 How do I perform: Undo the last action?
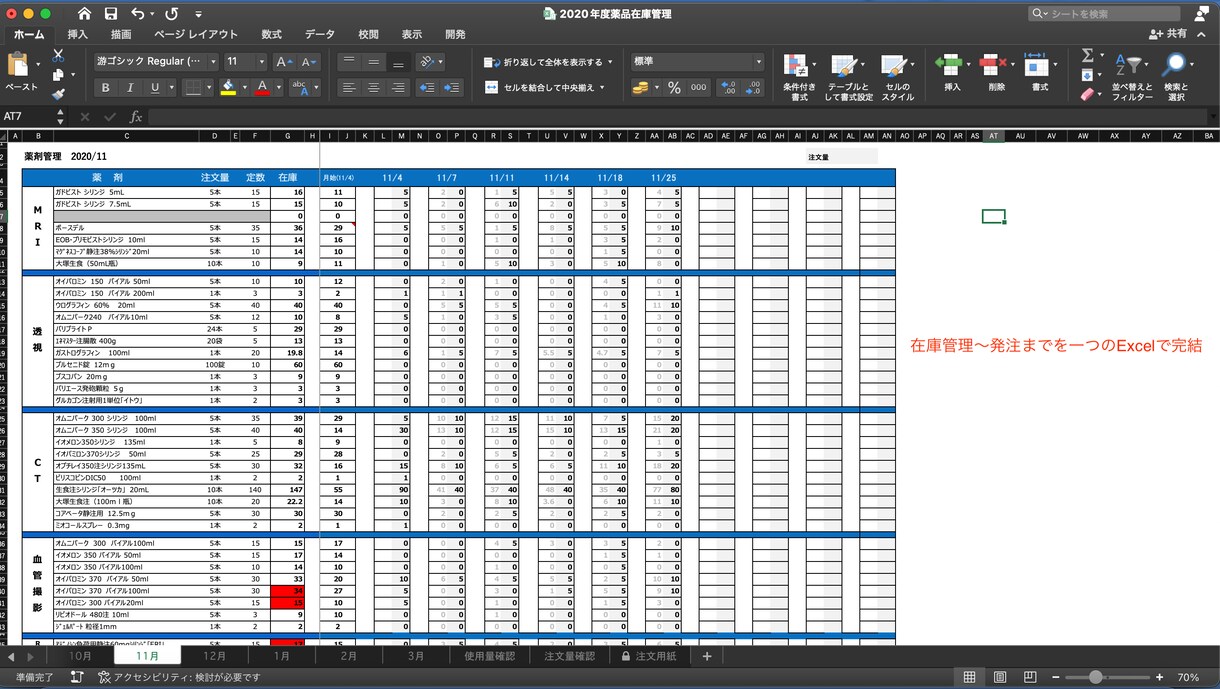pyautogui.click(x=137, y=14)
